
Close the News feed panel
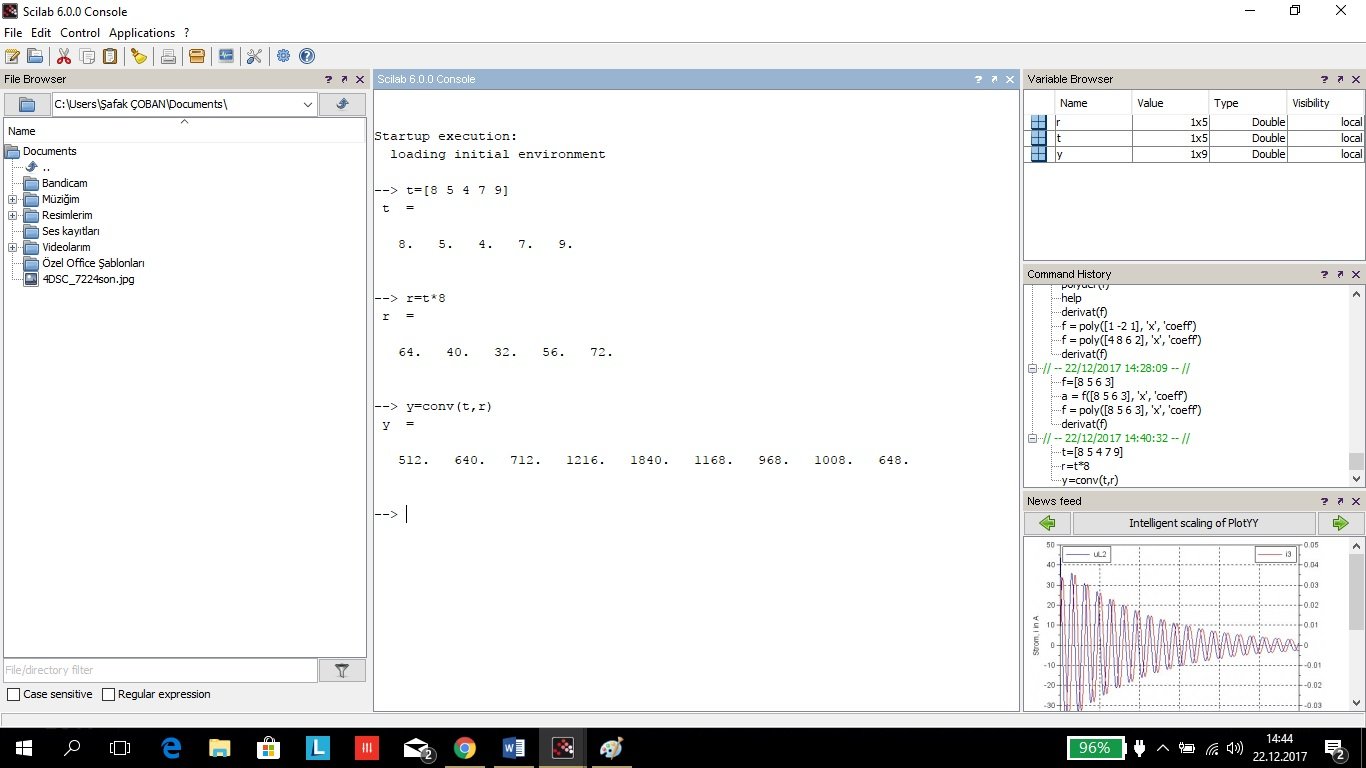pyautogui.click(x=1355, y=501)
